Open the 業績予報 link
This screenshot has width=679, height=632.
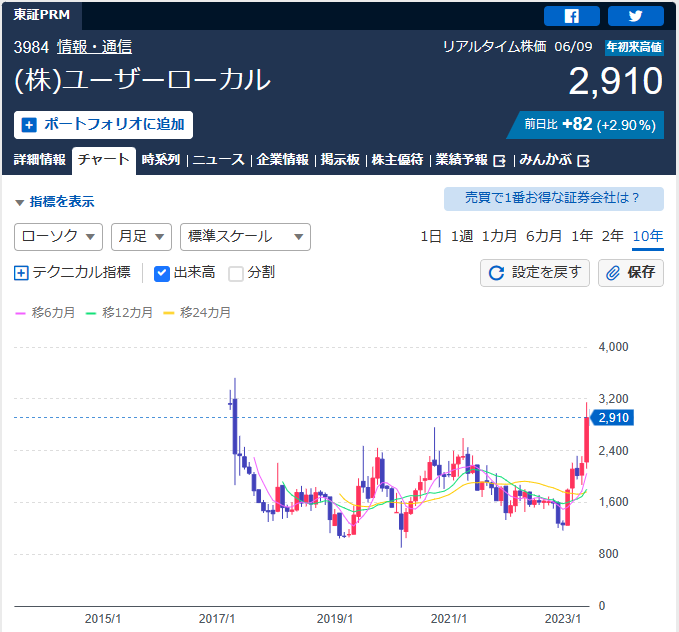point(461,160)
